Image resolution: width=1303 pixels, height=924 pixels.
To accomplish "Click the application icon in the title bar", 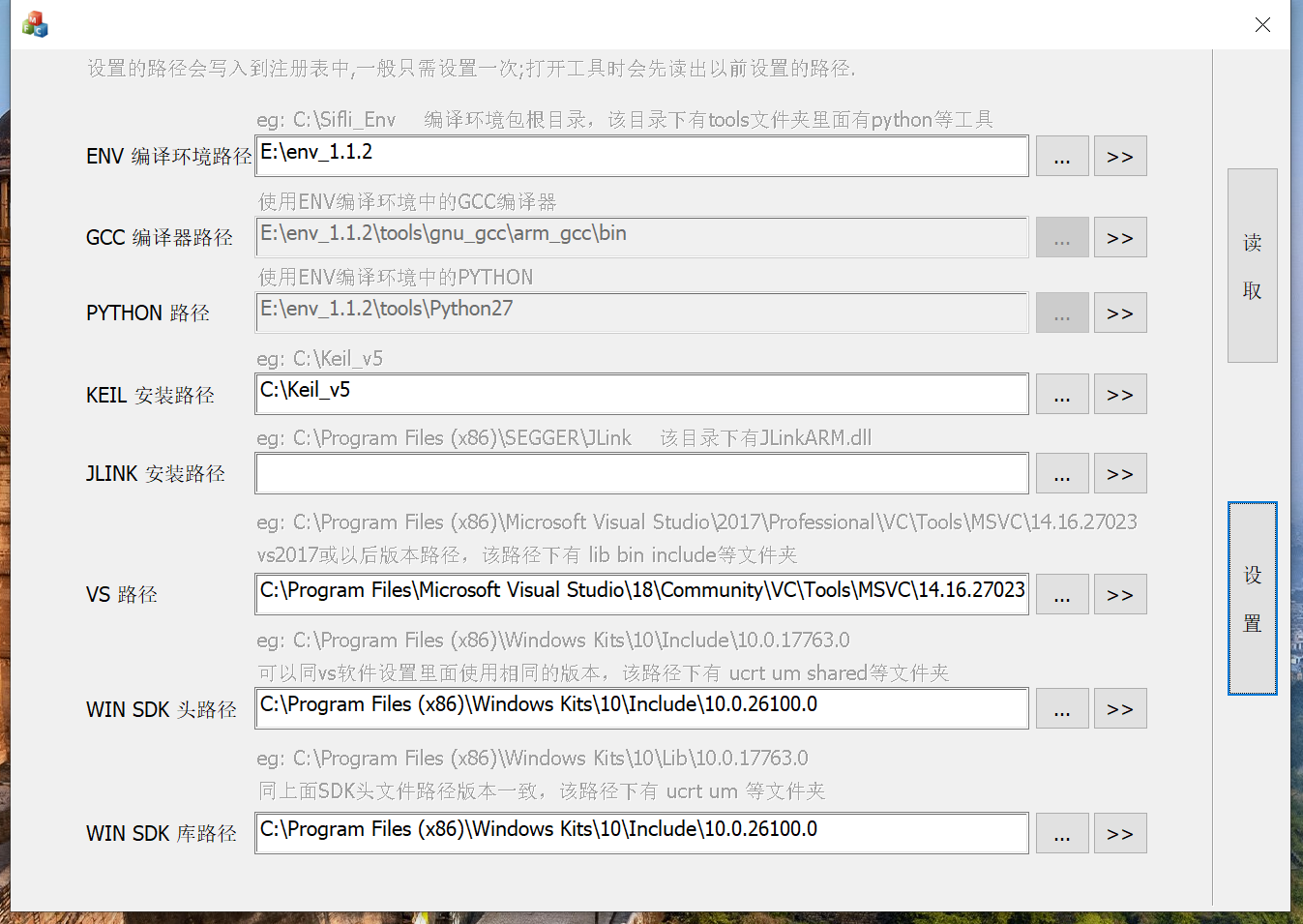I will (36, 24).
